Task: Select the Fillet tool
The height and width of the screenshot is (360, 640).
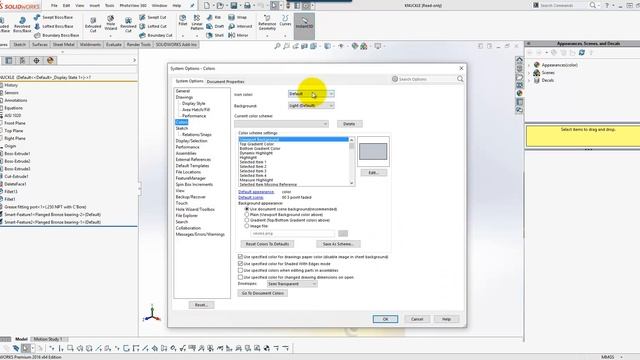Action: (x=183, y=20)
